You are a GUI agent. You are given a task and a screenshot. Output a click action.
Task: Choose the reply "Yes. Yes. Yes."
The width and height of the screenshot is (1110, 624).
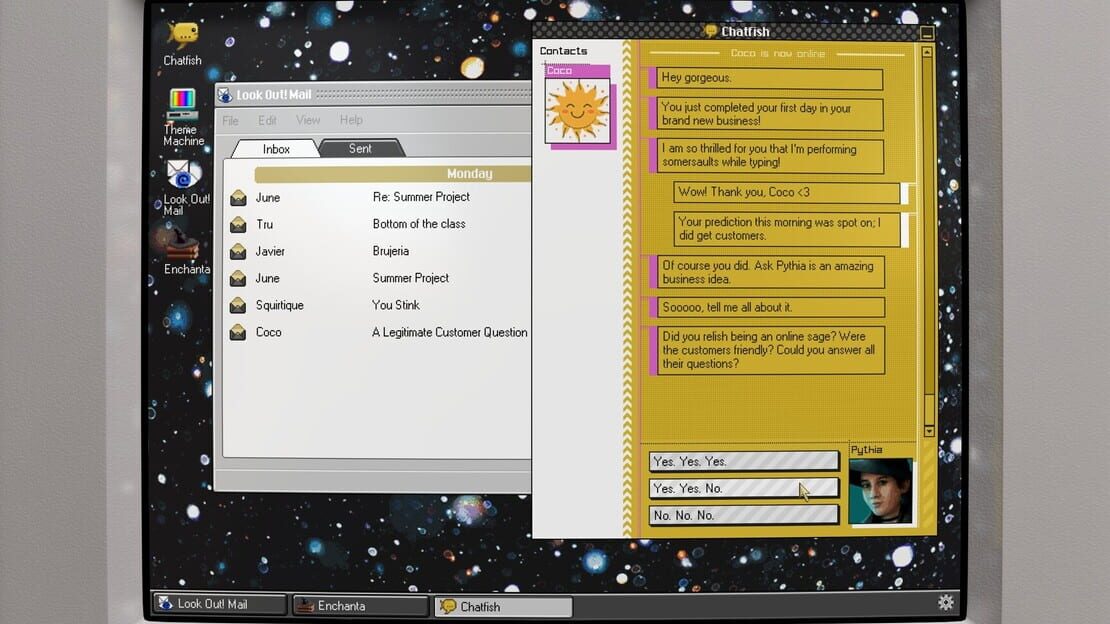tap(743, 461)
